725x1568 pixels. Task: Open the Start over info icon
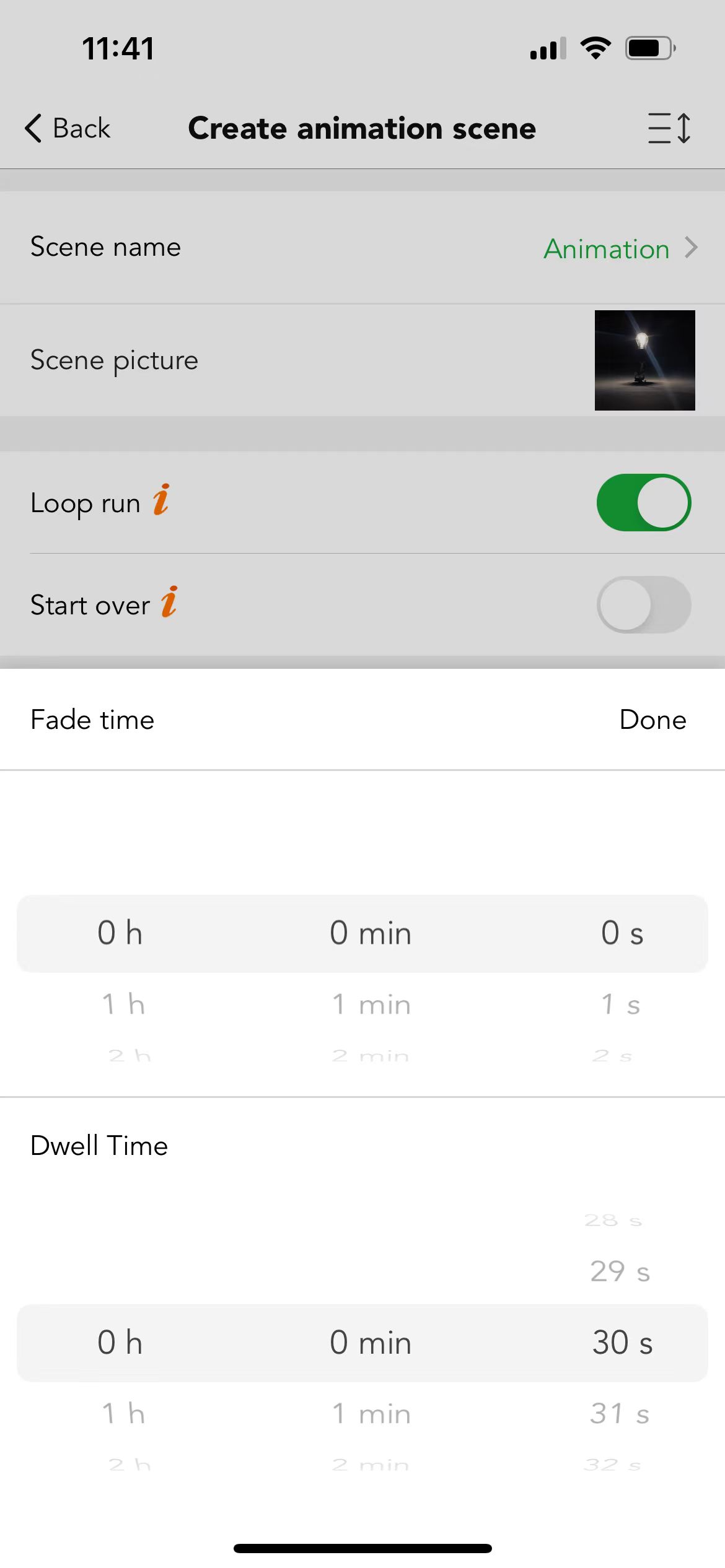point(169,602)
